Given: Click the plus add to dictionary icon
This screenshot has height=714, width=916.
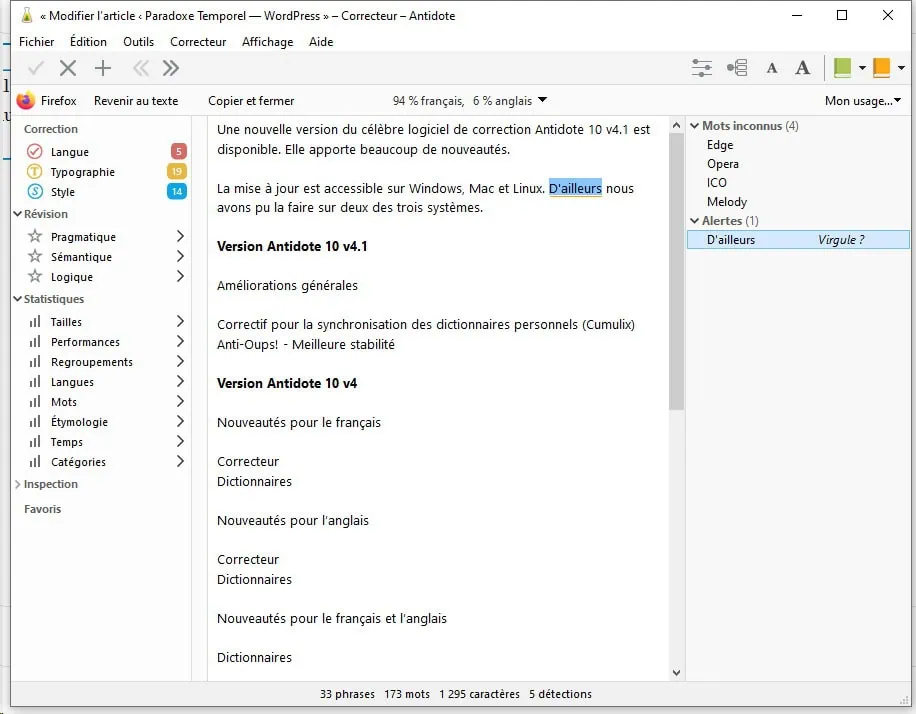Looking at the screenshot, I should (102, 68).
